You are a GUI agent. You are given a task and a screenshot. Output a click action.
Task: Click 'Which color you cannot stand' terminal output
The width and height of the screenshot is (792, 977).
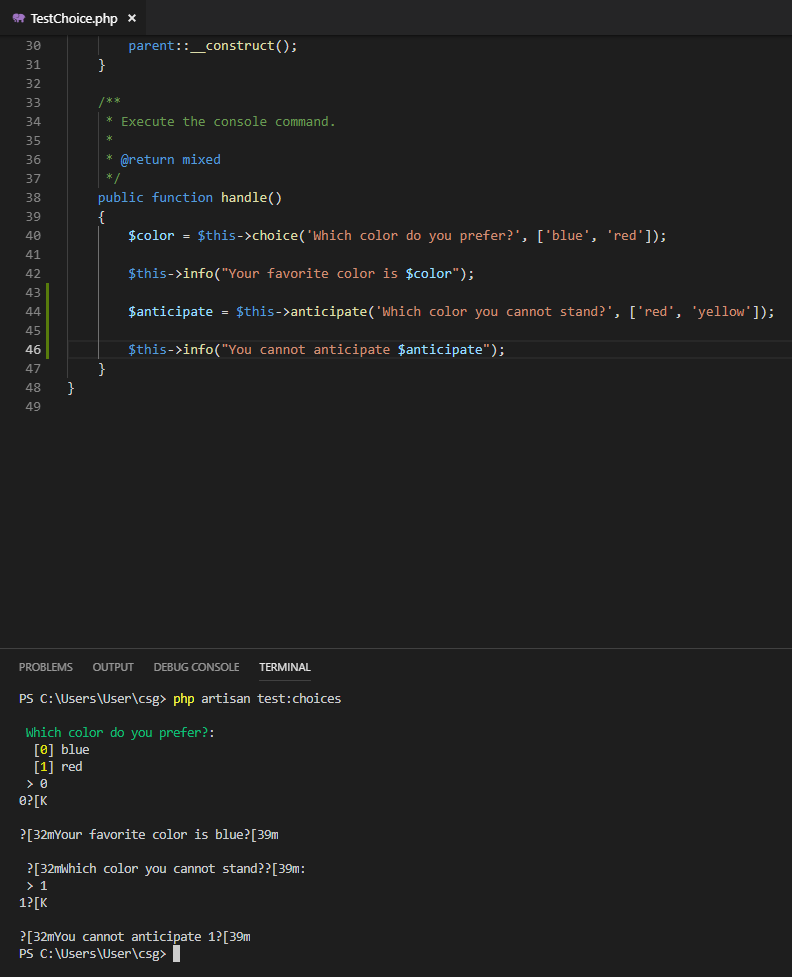(x=158, y=869)
